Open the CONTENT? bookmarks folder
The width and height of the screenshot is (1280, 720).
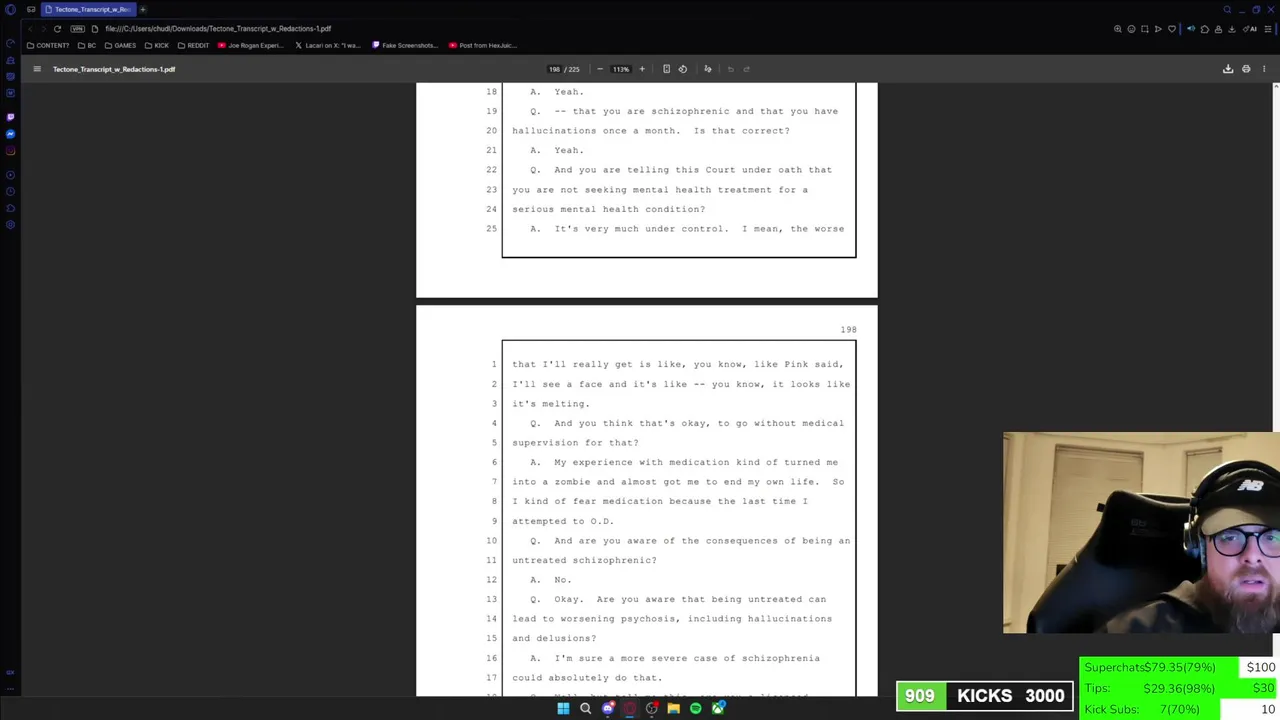pos(49,45)
